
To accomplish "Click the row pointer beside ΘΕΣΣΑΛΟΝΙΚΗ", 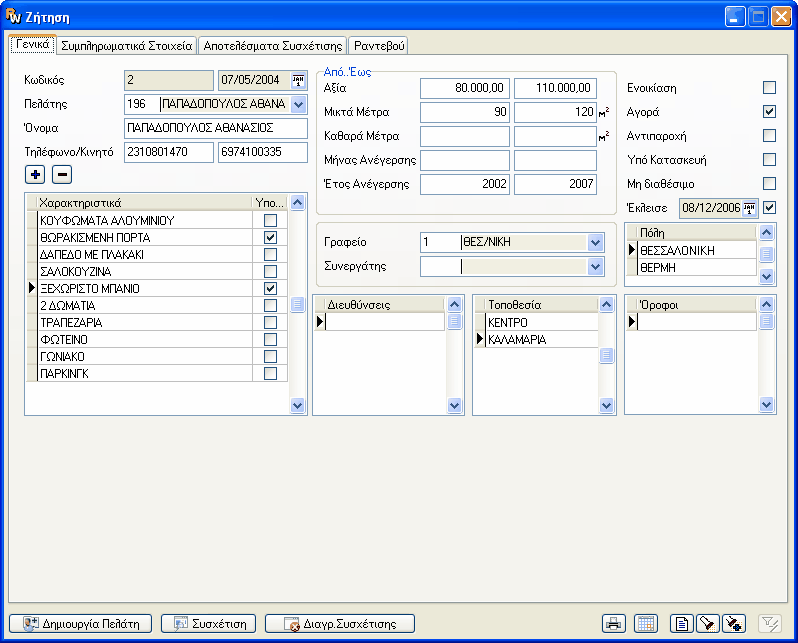I will 632,250.
